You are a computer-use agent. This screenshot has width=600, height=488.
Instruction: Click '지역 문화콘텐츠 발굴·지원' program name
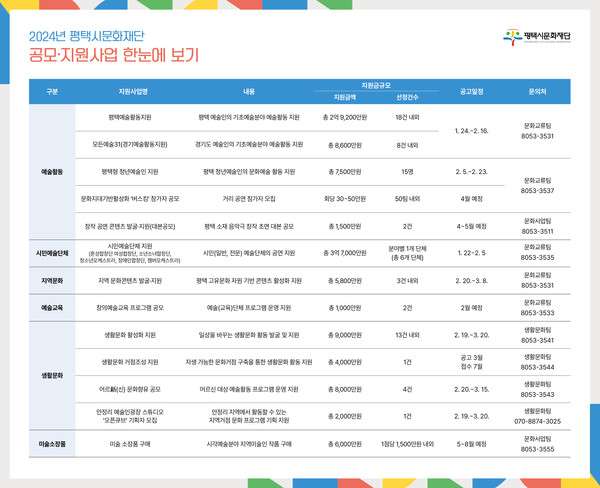(x=130, y=281)
